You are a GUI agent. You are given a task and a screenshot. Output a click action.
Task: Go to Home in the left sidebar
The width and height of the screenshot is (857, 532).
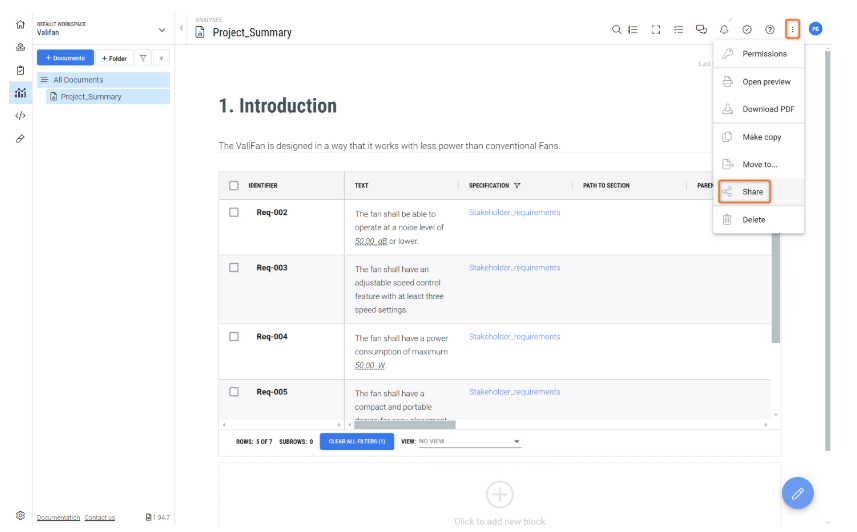20,24
